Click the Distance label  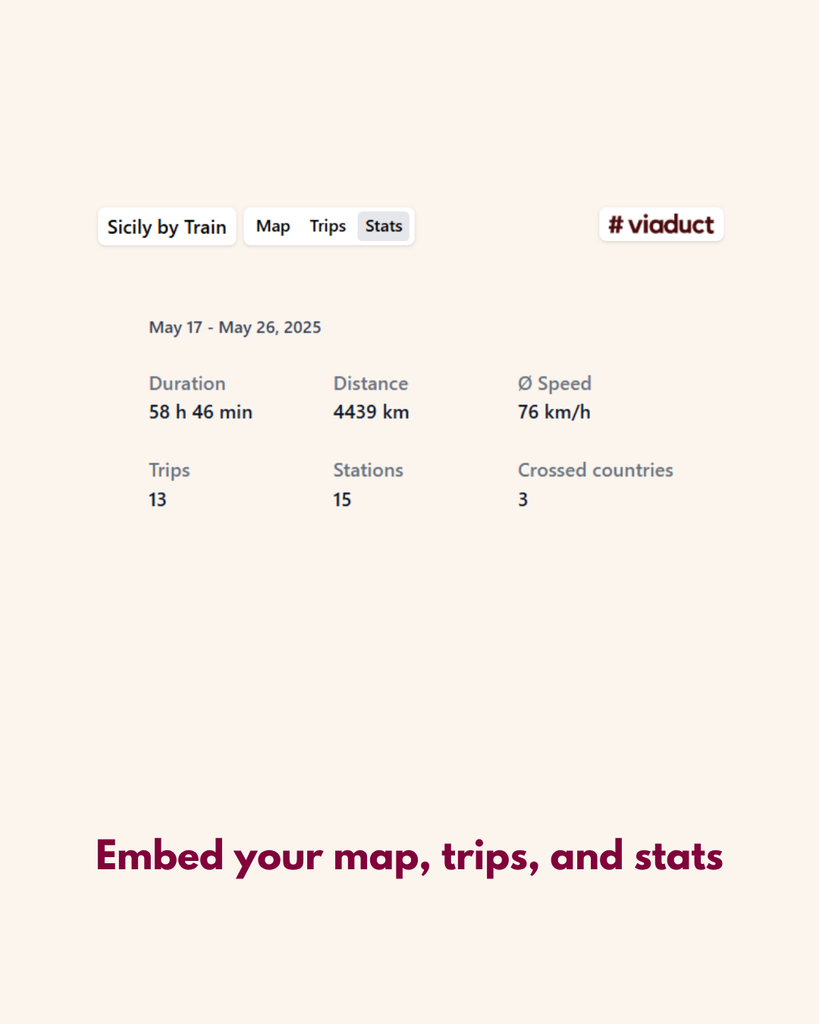[x=371, y=383]
